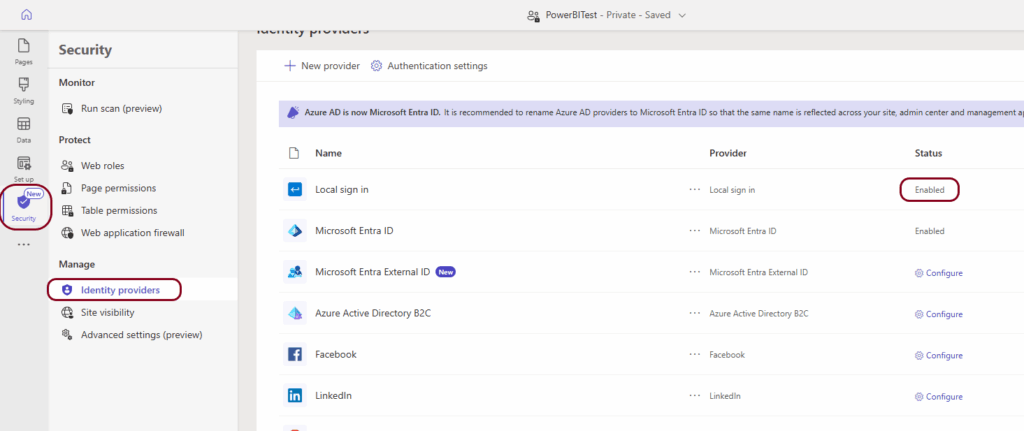Open more options for Facebook
This screenshot has width=1024, height=431.
click(694, 355)
